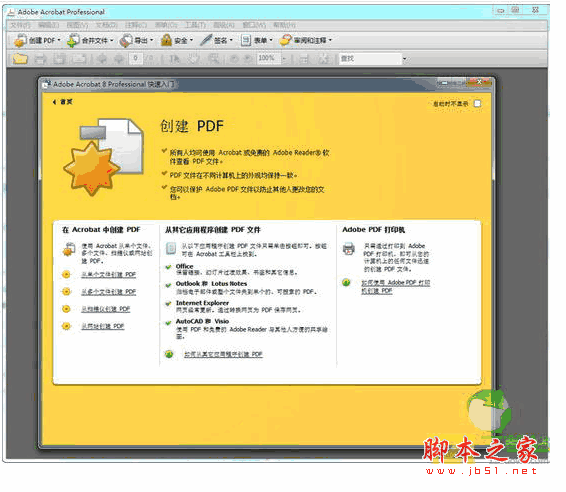Open the 合并文件 toolbar dropdown

pos(90,40)
